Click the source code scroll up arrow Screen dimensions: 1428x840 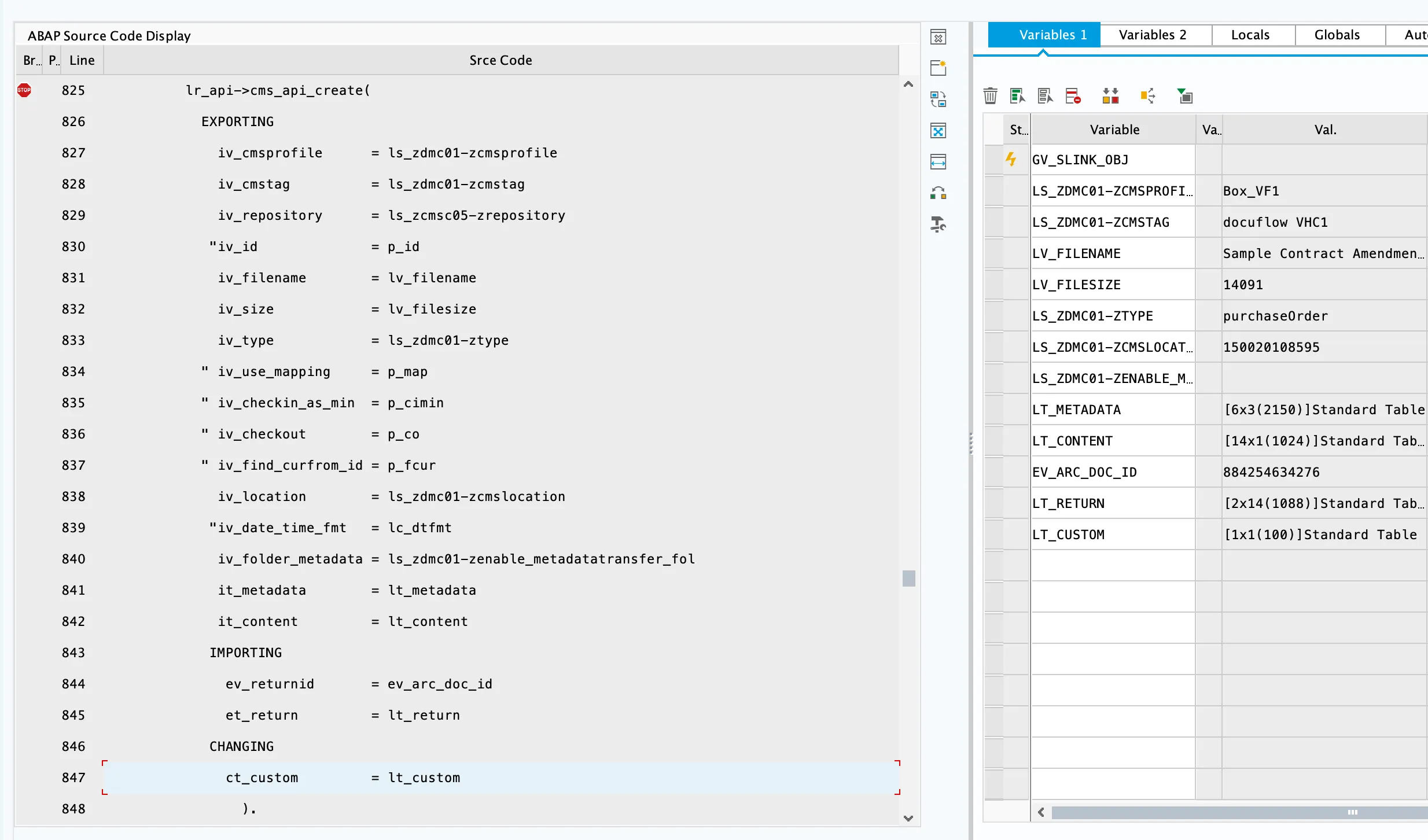click(908, 84)
